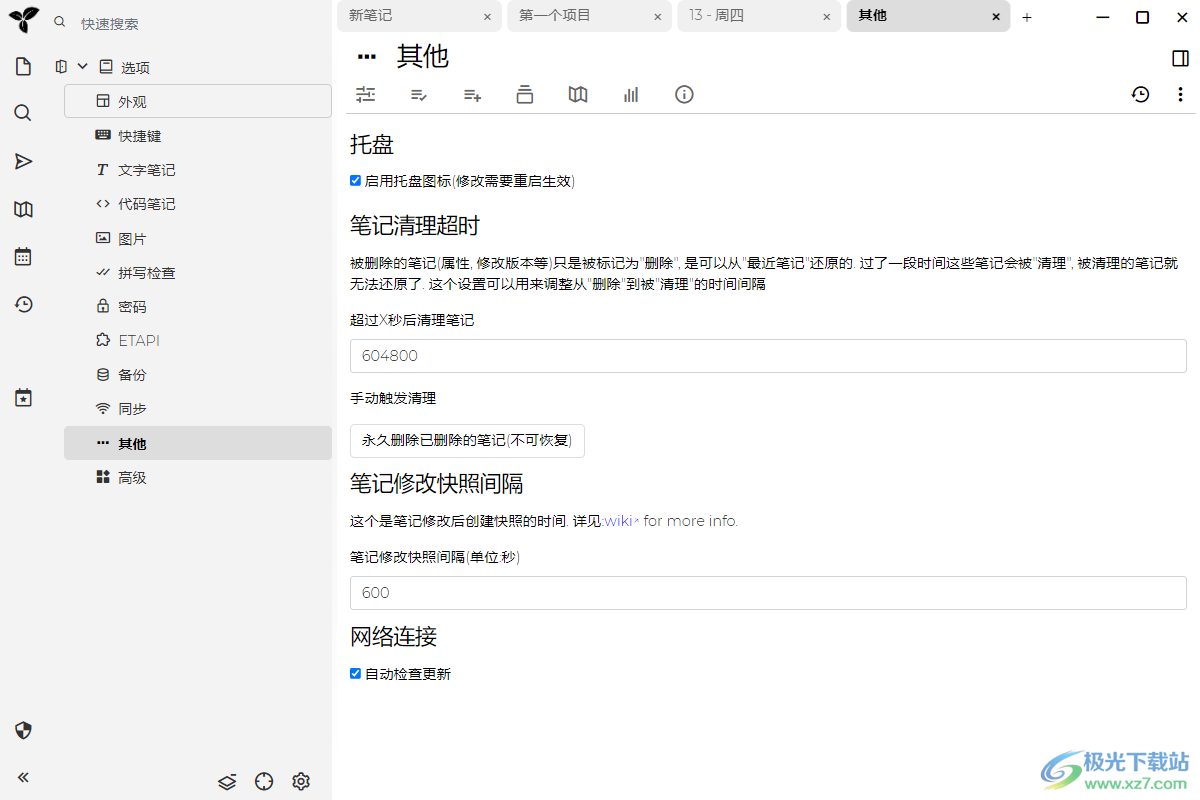Select 同步 in the options tree

[x=198, y=409]
